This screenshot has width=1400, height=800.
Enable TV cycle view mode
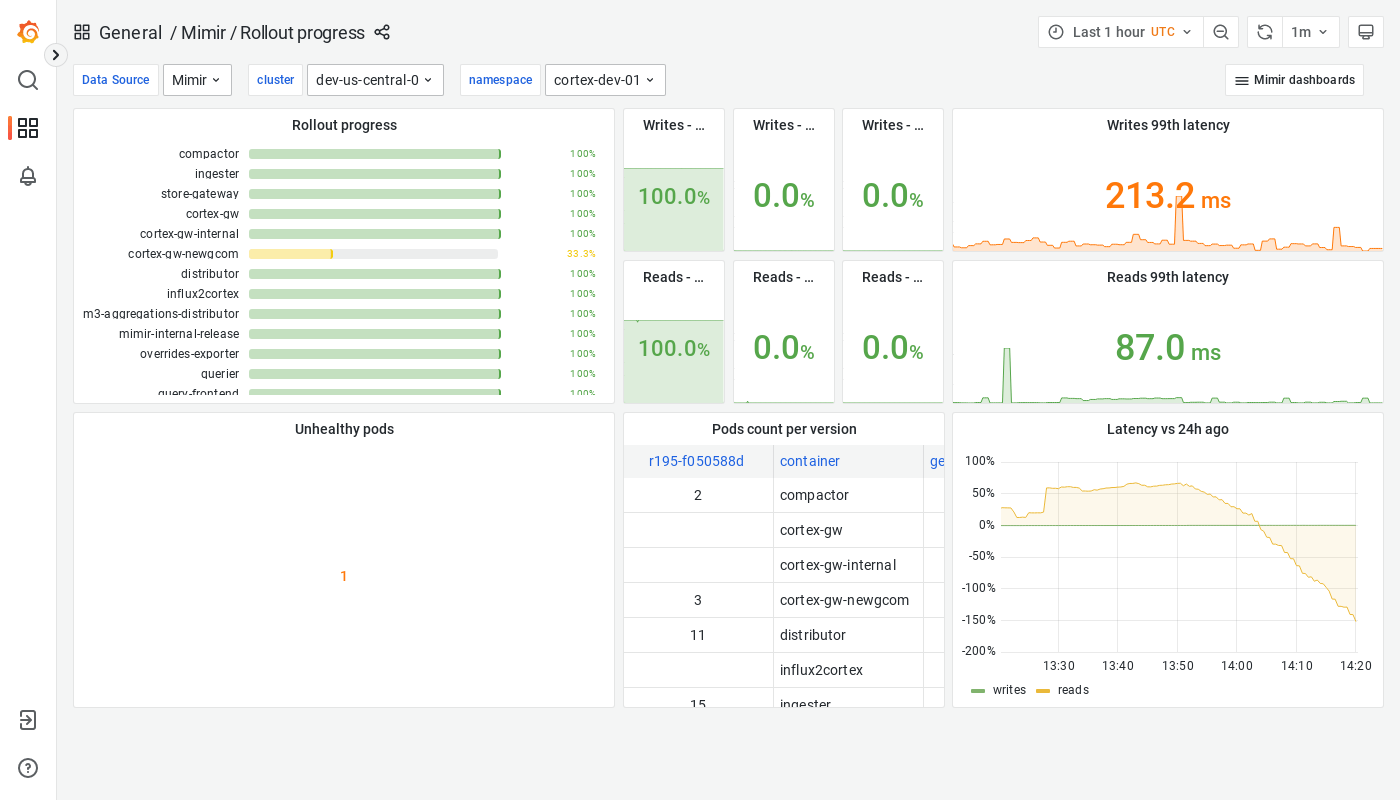click(1366, 31)
